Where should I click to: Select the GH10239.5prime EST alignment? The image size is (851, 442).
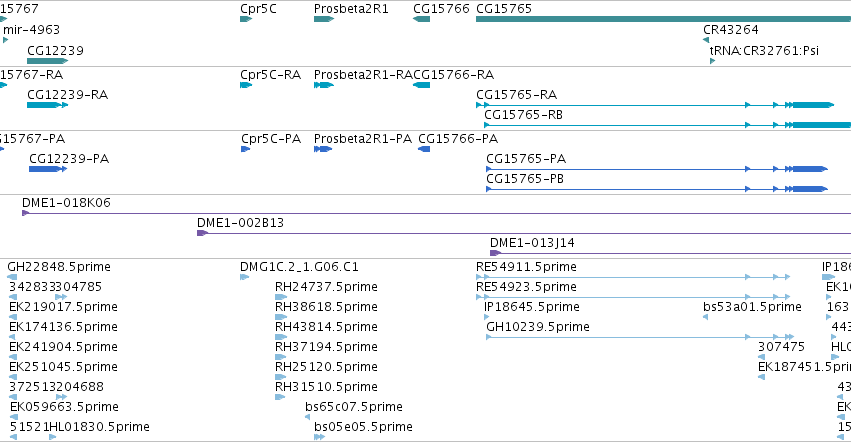640,337
